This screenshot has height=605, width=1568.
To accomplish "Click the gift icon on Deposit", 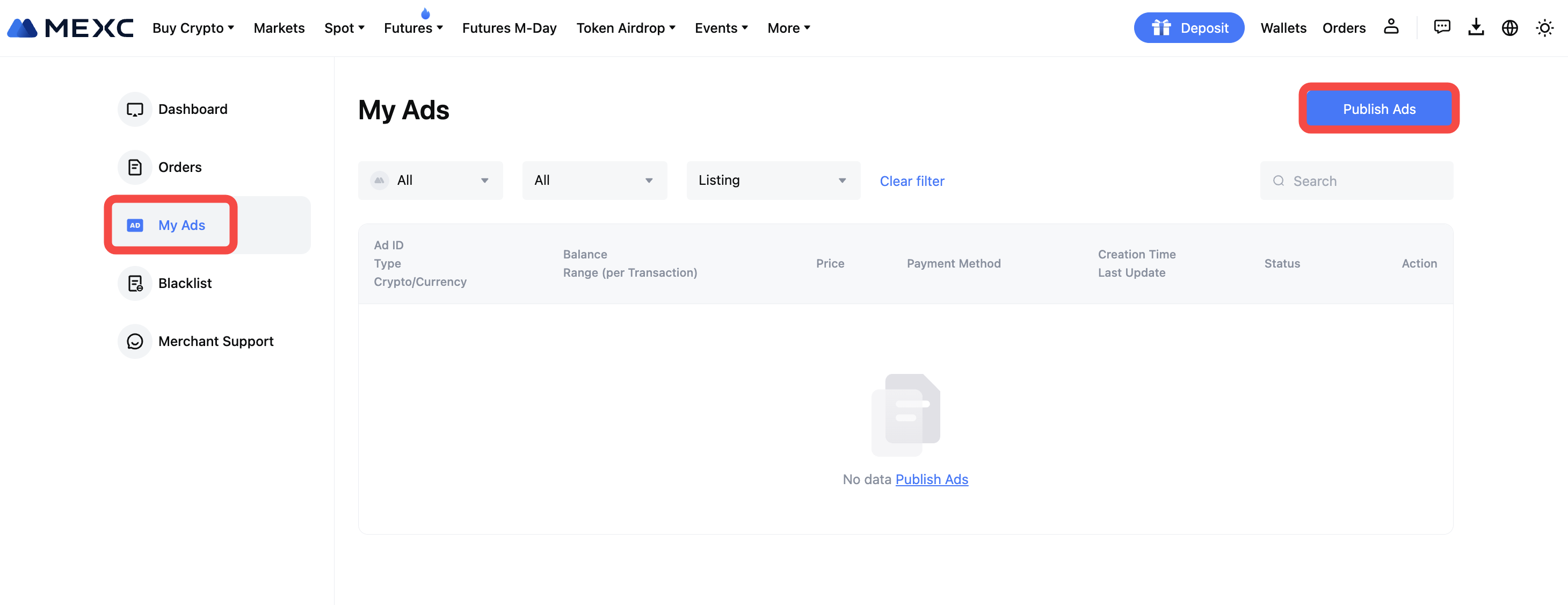I will [1161, 27].
